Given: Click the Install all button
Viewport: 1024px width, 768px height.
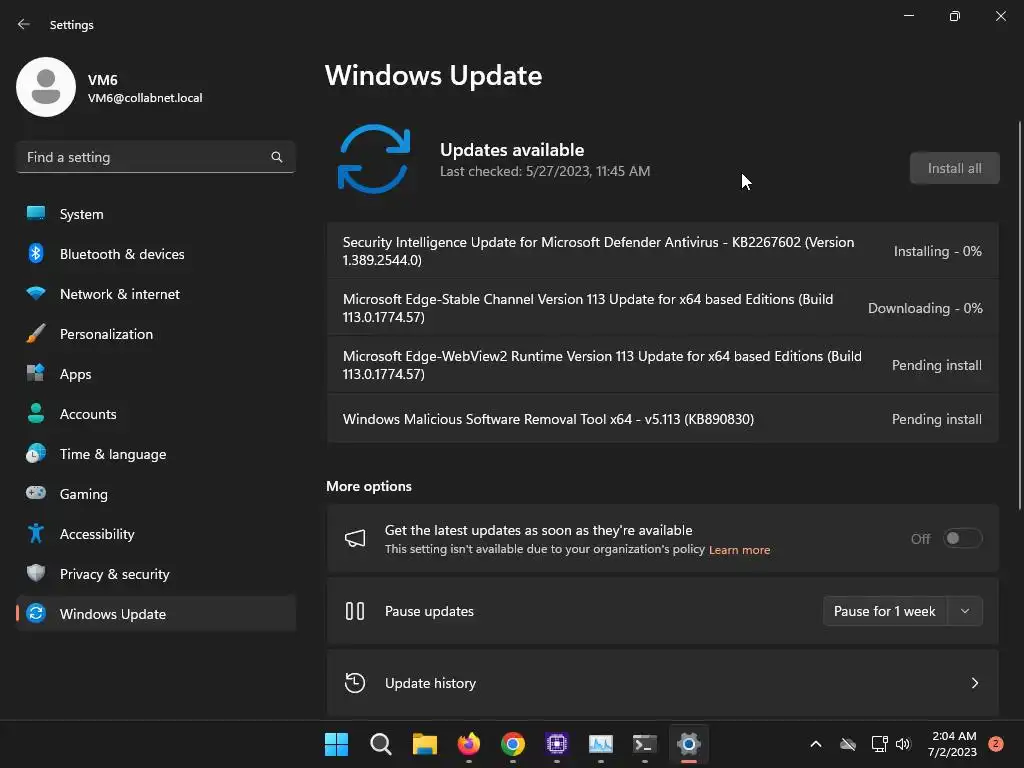Looking at the screenshot, I should tap(955, 168).
